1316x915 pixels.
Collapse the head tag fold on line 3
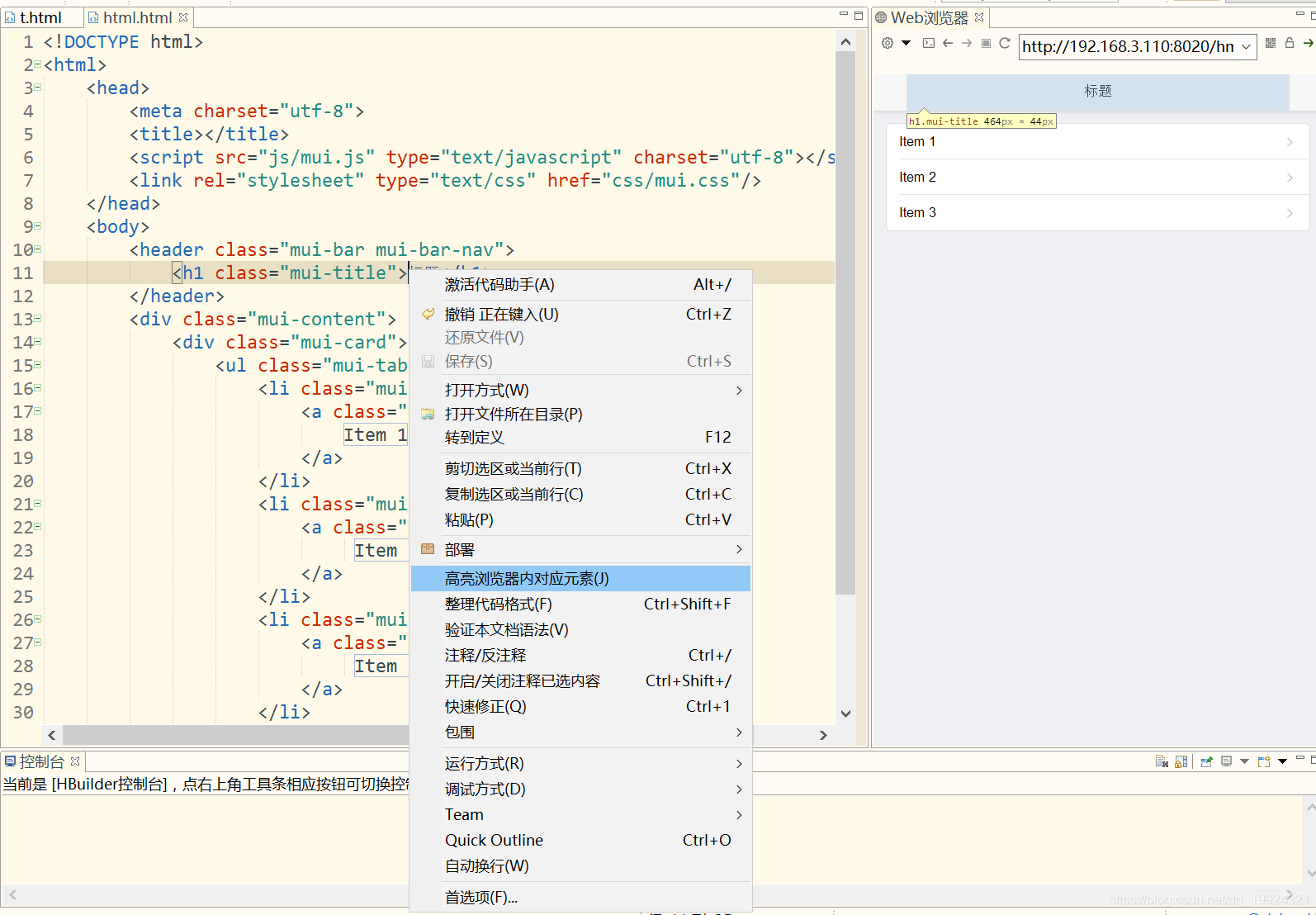coord(38,88)
